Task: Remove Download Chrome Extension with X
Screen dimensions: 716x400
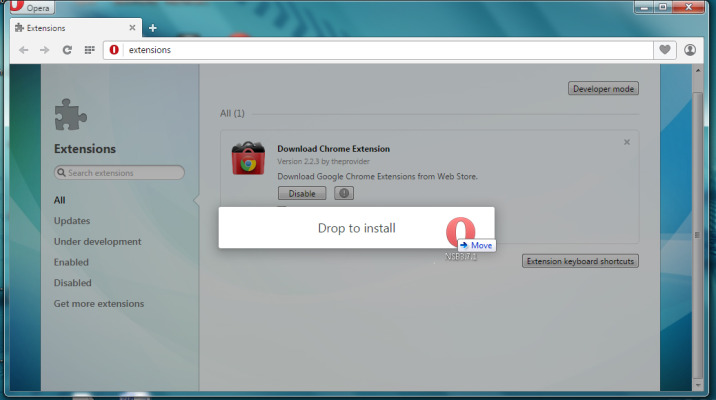Action: click(627, 142)
